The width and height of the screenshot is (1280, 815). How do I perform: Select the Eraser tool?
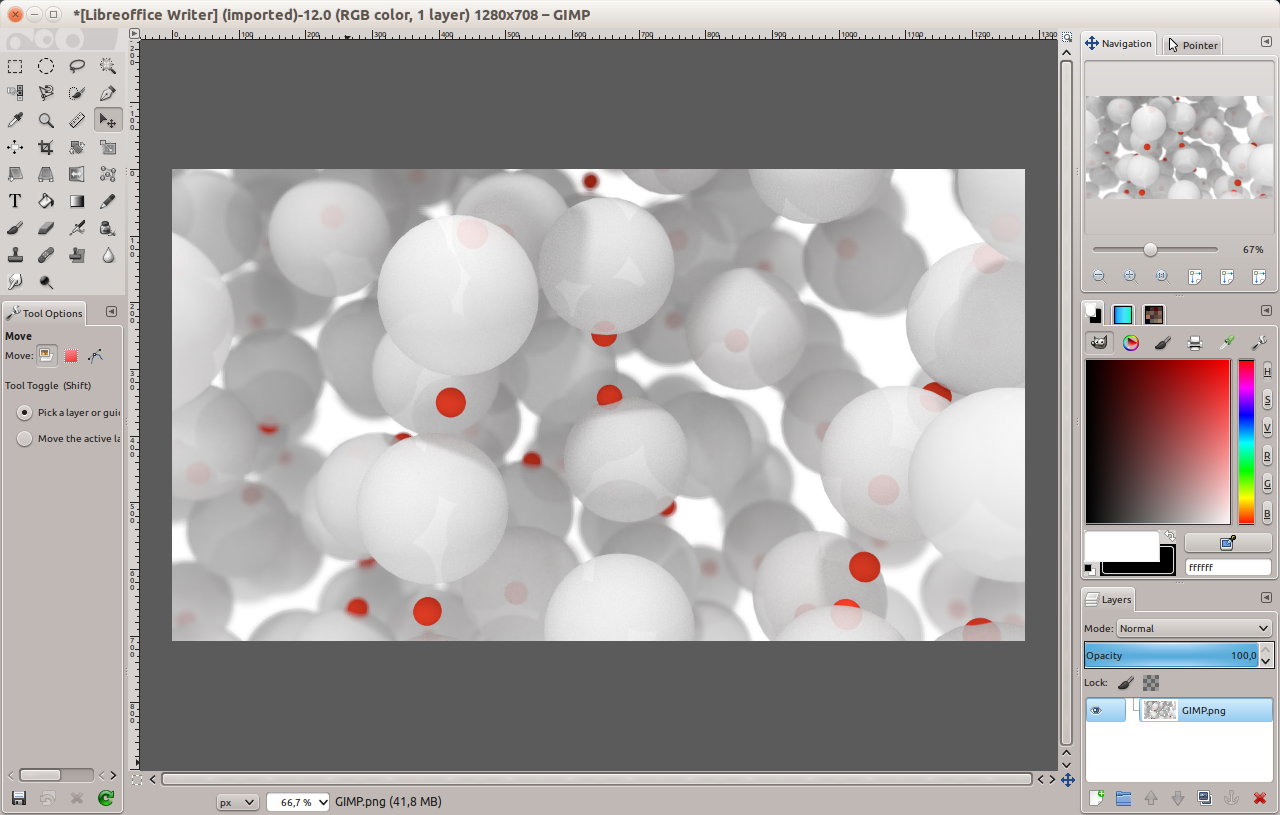[x=46, y=228]
